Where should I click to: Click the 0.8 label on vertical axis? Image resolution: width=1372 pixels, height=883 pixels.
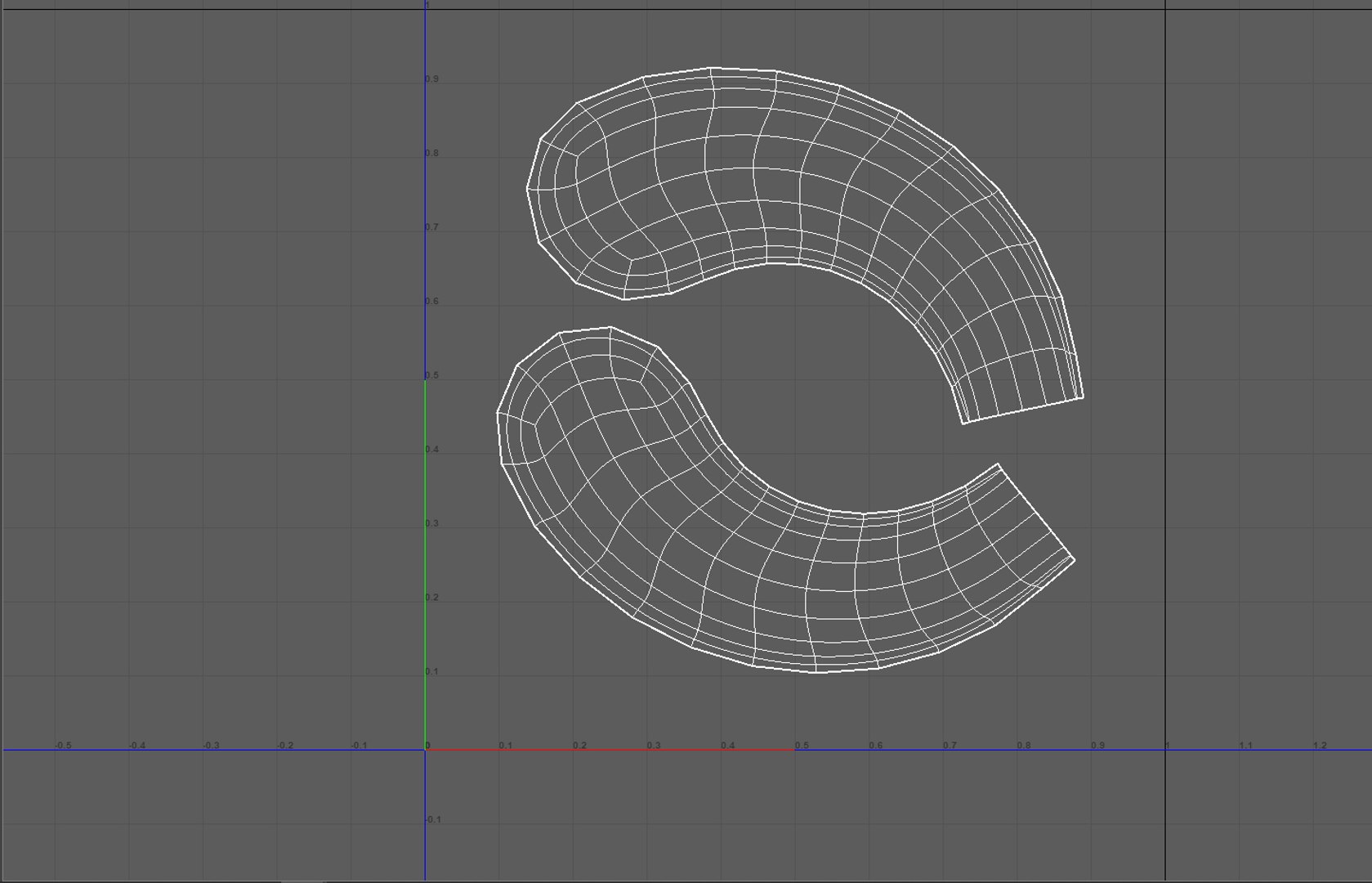point(432,154)
